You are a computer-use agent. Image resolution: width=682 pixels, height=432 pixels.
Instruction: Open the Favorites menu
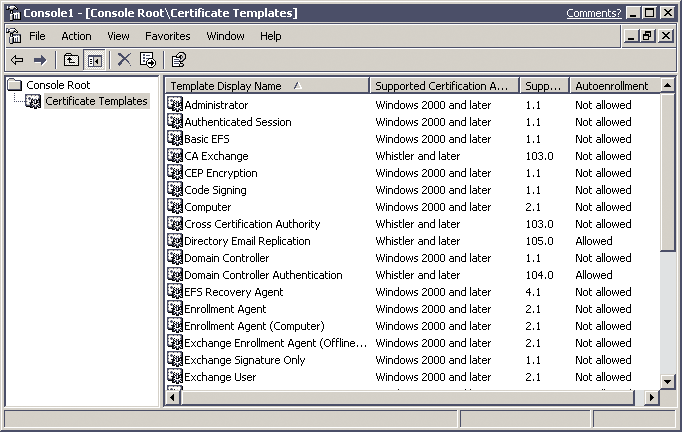tap(167, 36)
